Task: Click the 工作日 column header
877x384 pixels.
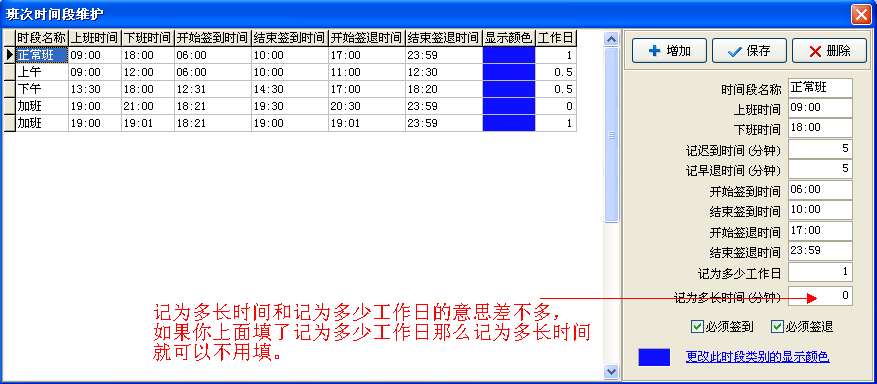Action: point(556,39)
